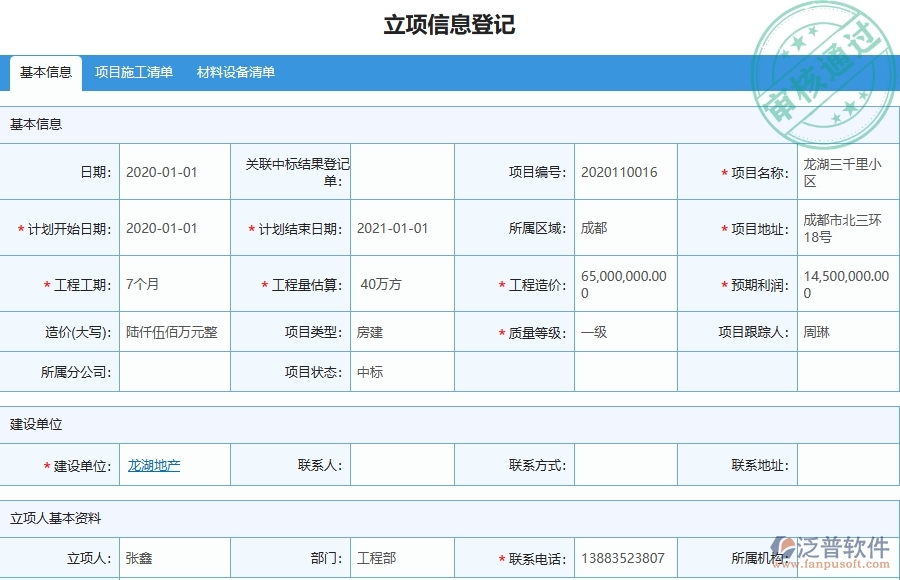Select the 基本信息 tab
Image resolution: width=900 pixels, height=580 pixels.
[x=44, y=72]
